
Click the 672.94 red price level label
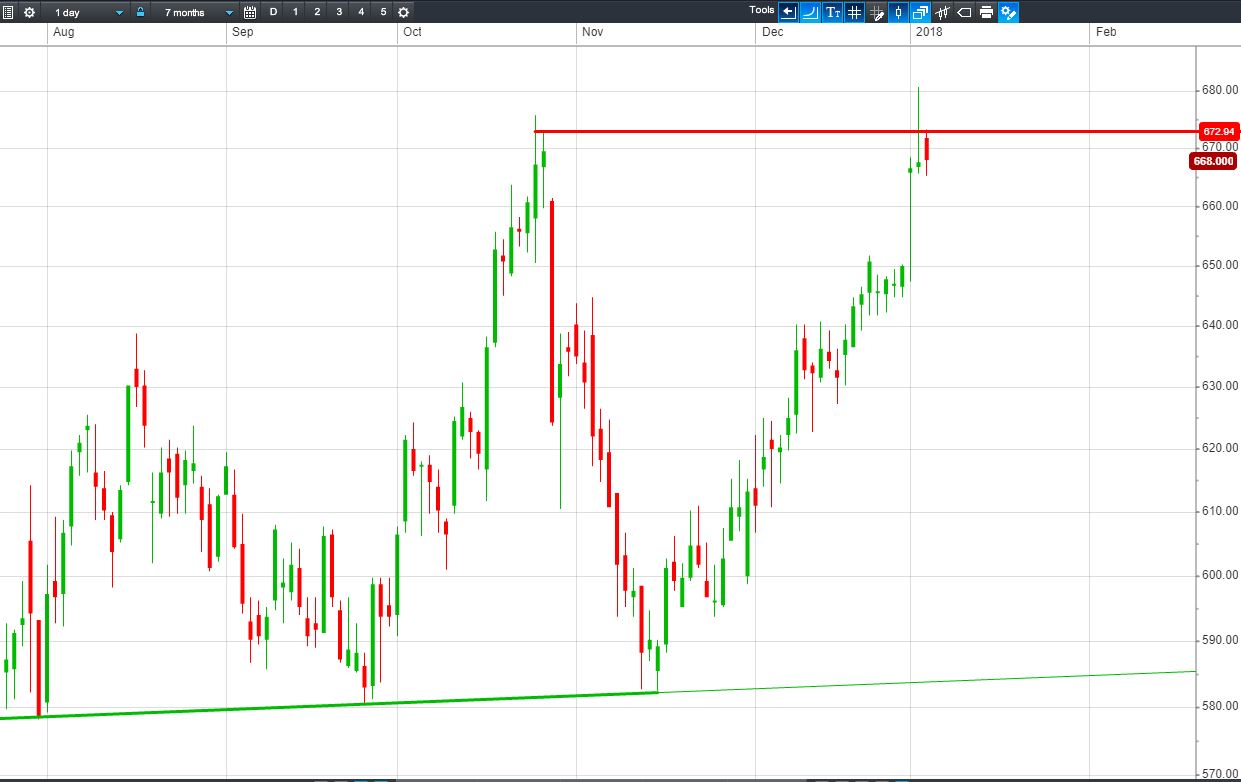click(1217, 131)
